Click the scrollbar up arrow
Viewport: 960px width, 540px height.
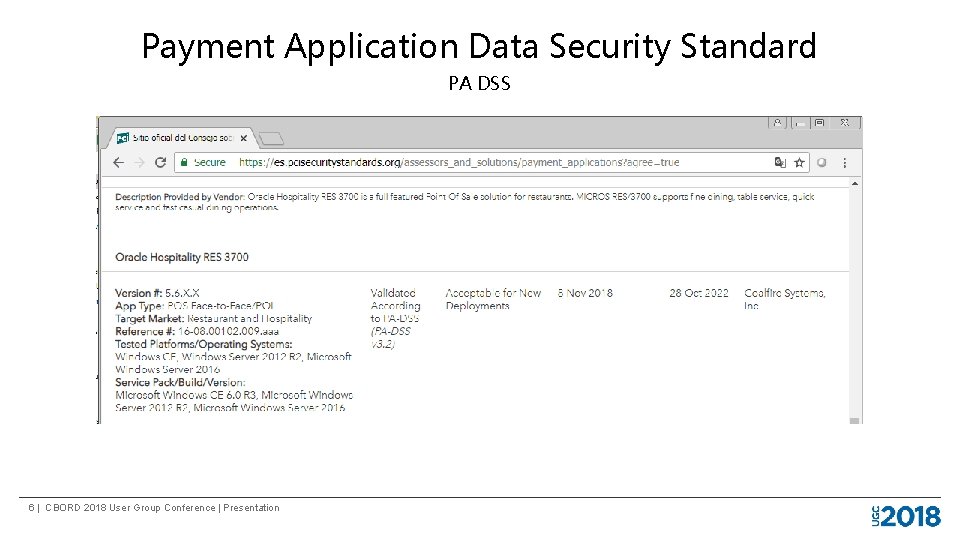pos(855,184)
